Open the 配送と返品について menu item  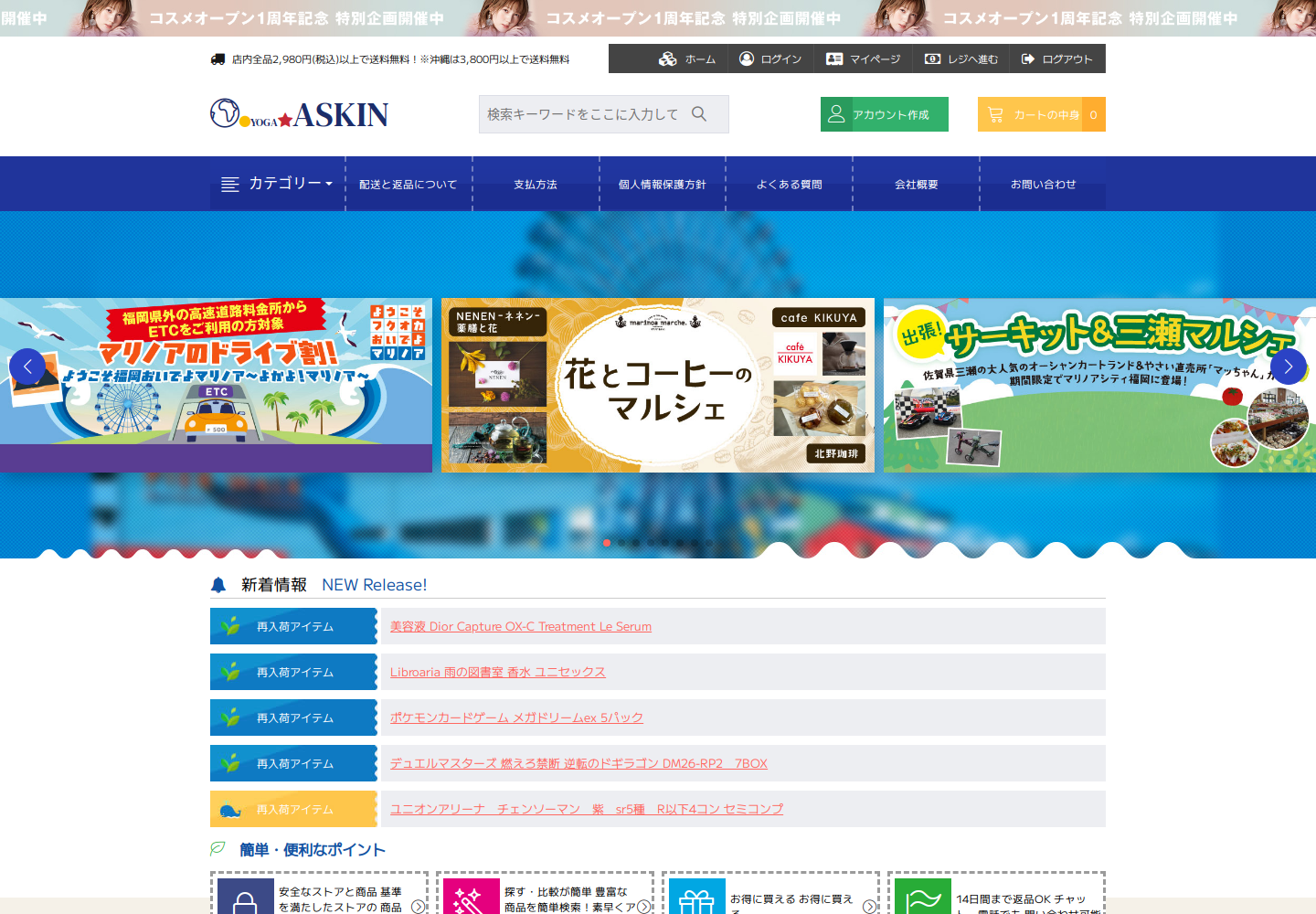pyautogui.click(x=409, y=184)
